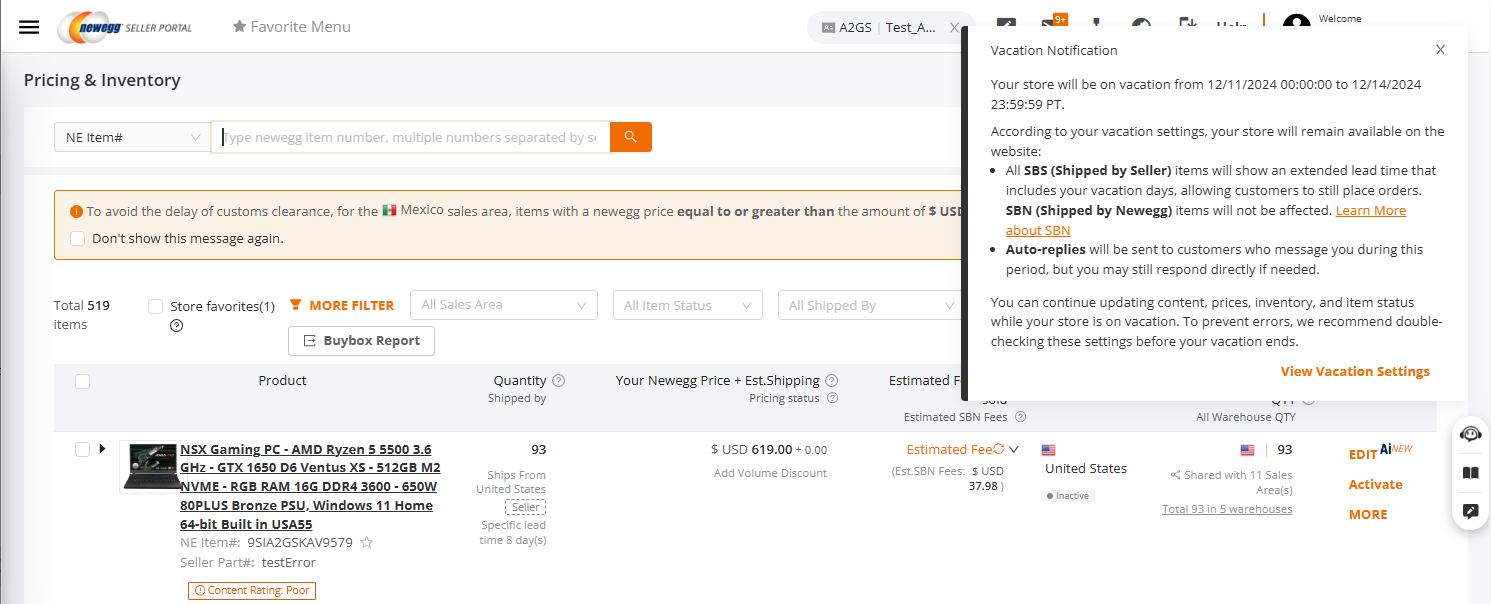Click the quantity value 93 under Quantity
The width and height of the screenshot is (1491, 604).
click(x=539, y=449)
